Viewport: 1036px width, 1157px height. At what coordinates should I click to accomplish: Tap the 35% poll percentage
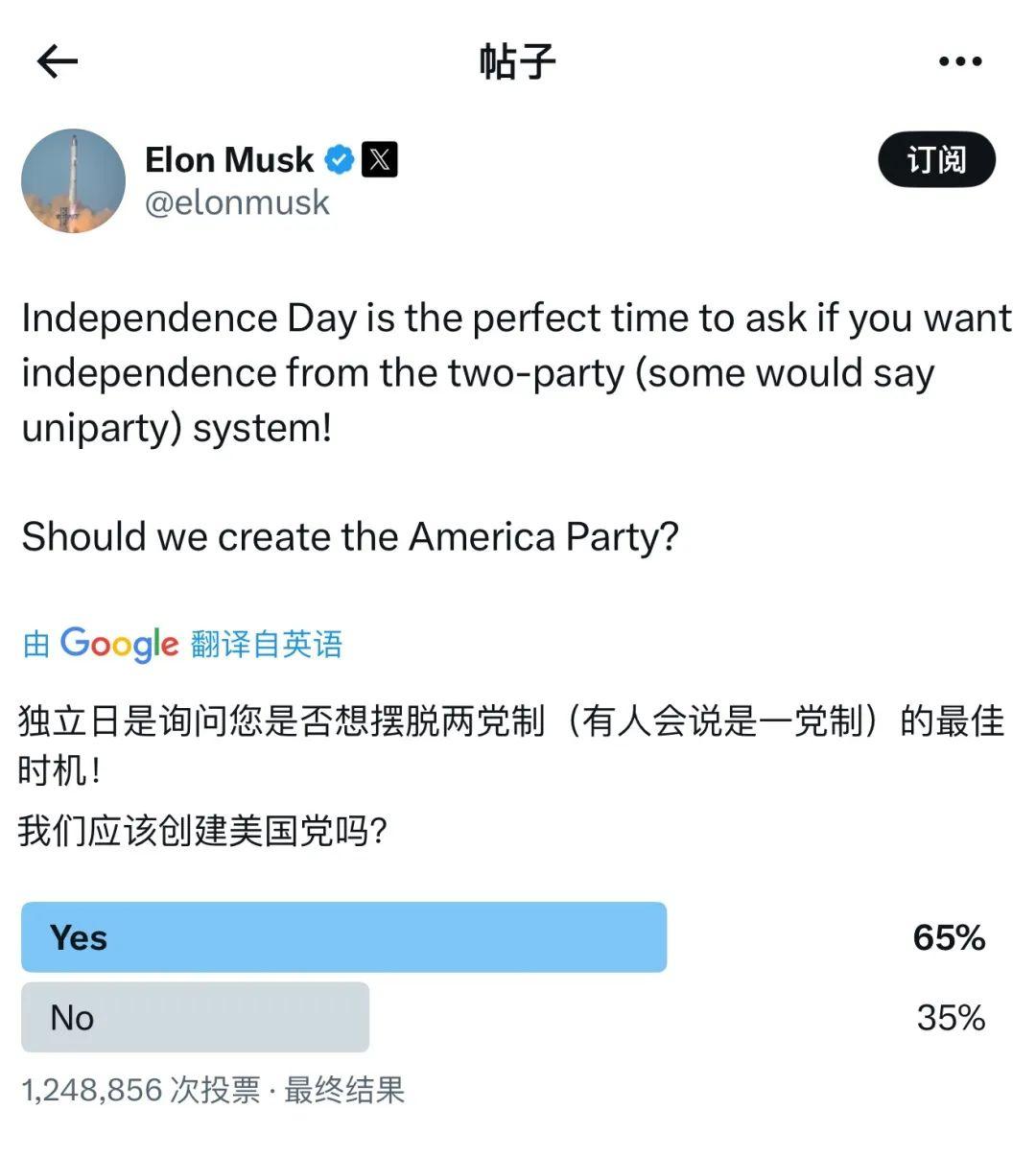(x=951, y=1017)
